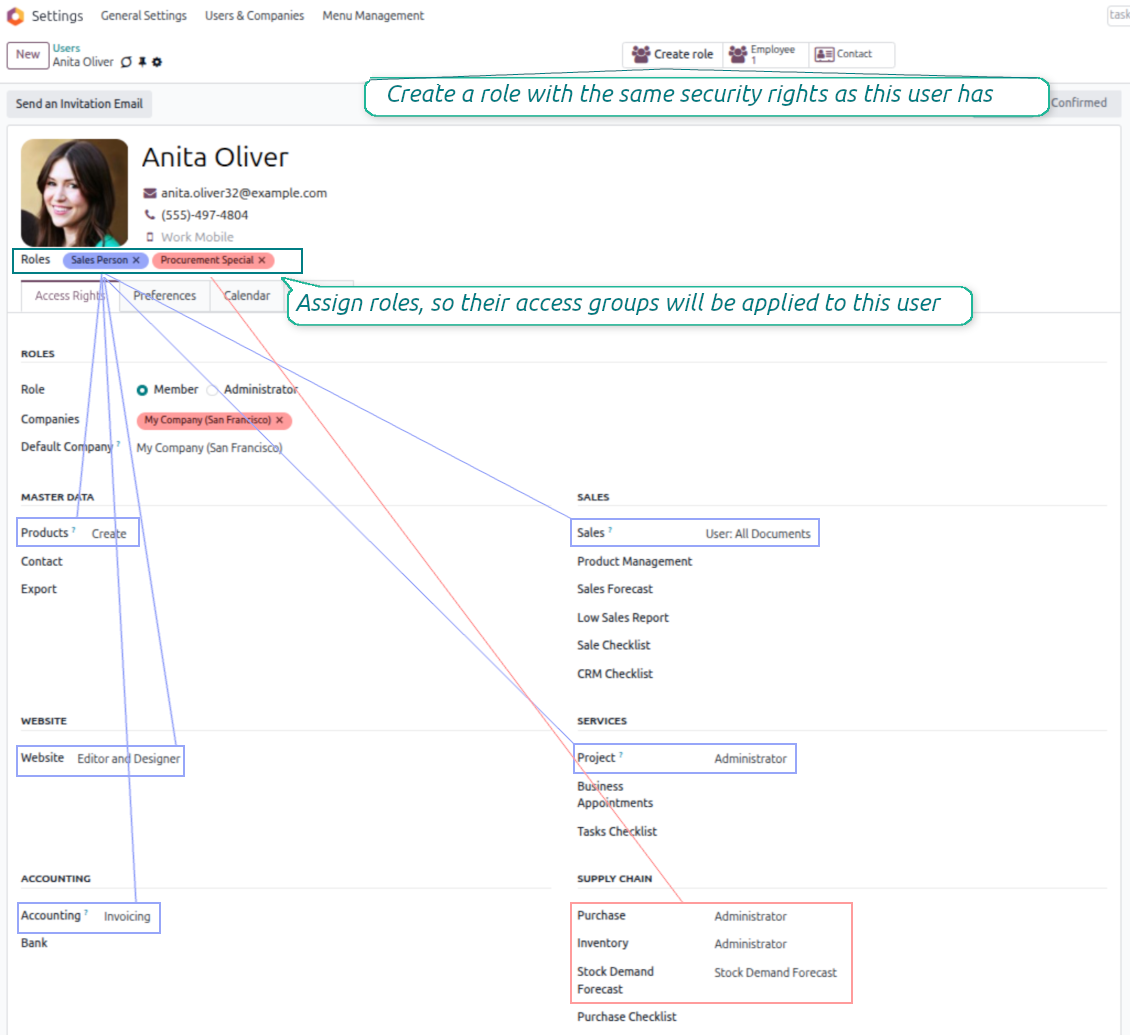Click the Odoo Settings app logo
The height and width of the screenshot is (1035, 1130).
(15, 16)
